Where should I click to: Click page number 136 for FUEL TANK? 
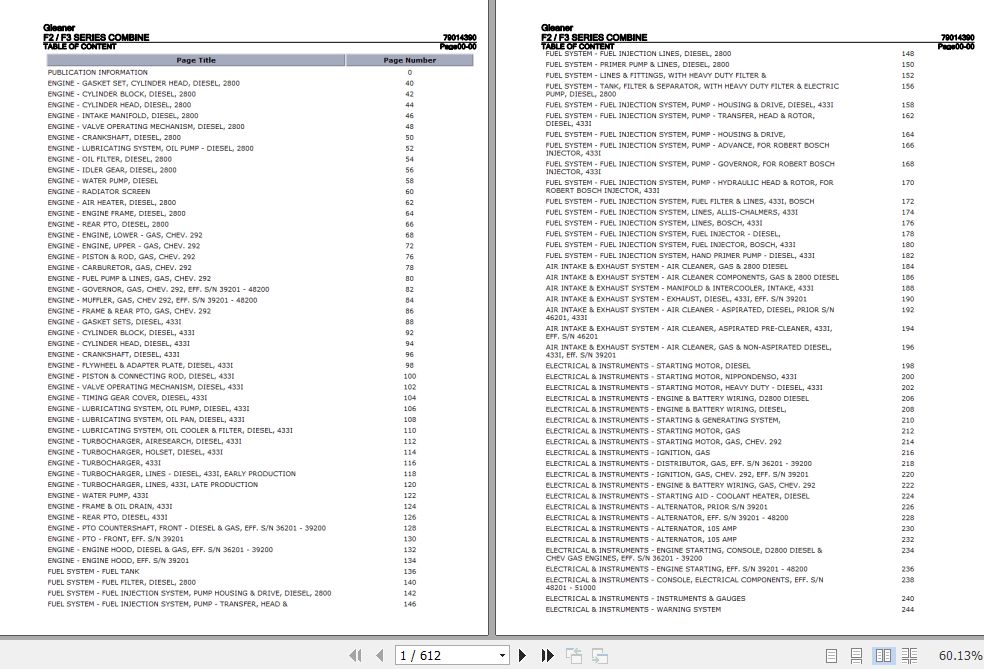(410, 572)
